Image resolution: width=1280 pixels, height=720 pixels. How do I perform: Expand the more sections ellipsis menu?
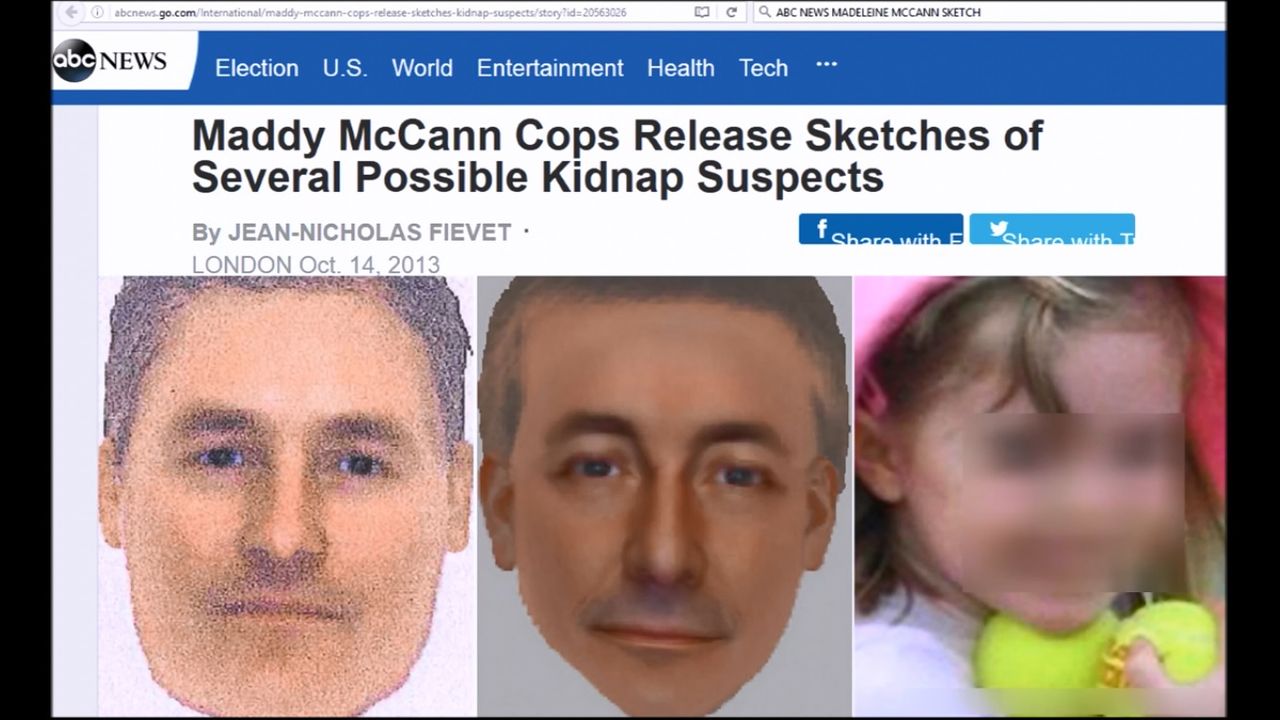coord(826,64)
